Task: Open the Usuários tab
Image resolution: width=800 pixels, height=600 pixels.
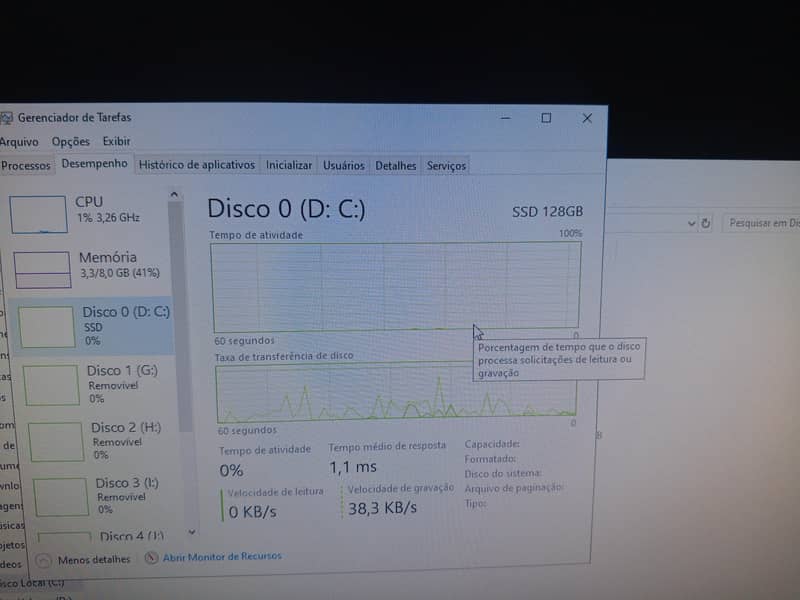Action: click(x=343, y=166)
